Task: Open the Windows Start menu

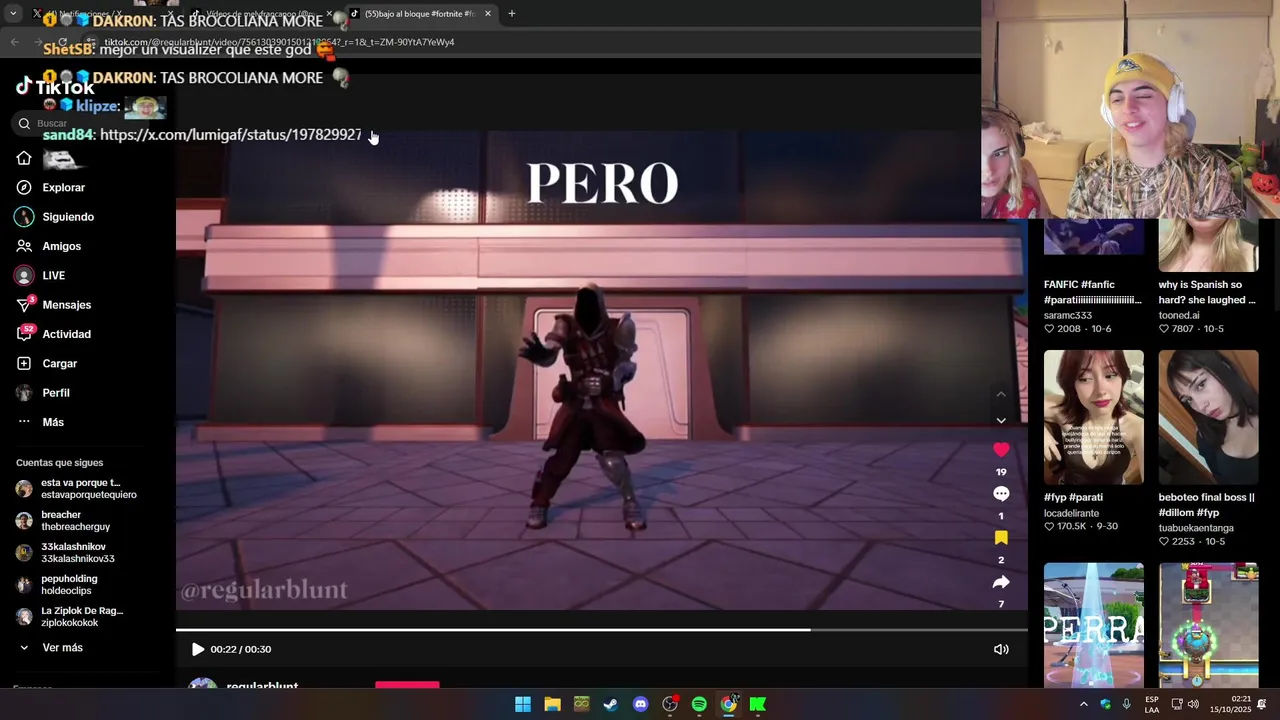Action: [523, 705]
